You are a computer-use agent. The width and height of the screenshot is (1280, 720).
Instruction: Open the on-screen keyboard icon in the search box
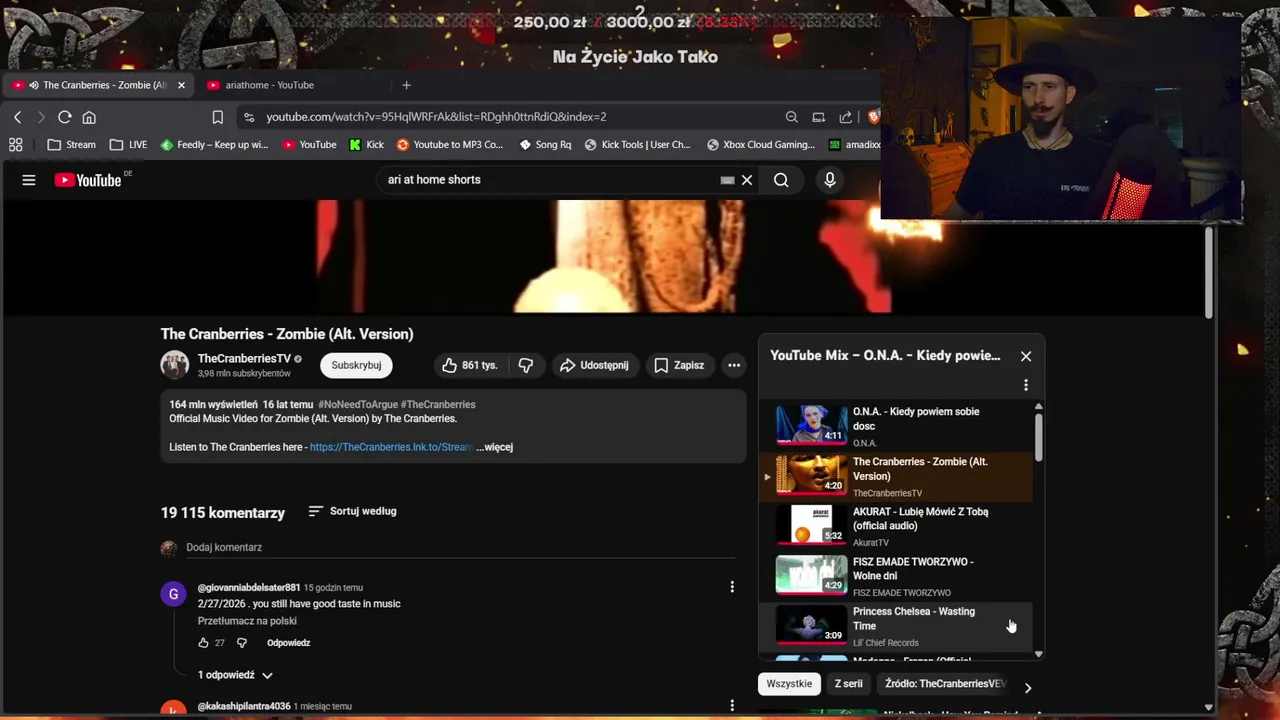pyautogui.click(x=728, y=180)
